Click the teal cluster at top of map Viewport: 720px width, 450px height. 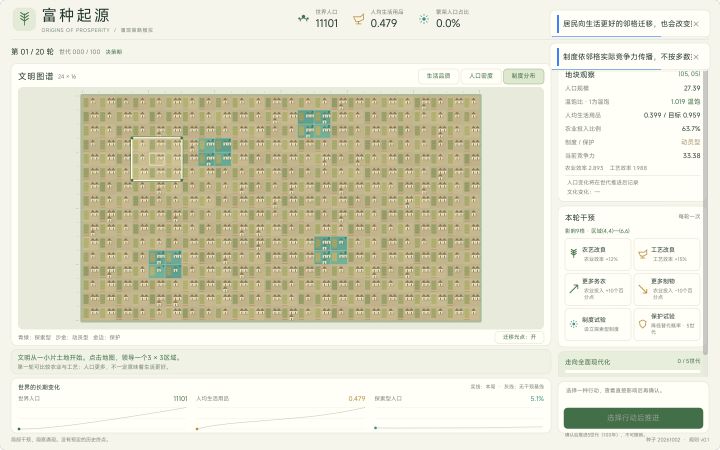(314, 124)
